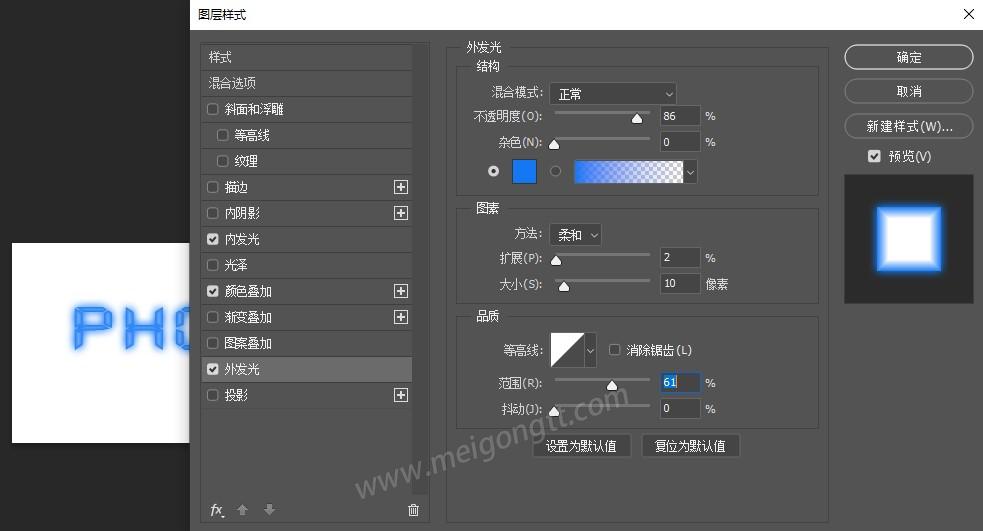The width and height of the screenshot is (983, 531).
Task: Click the 范围 slider handle
Action: coord(612,386)
